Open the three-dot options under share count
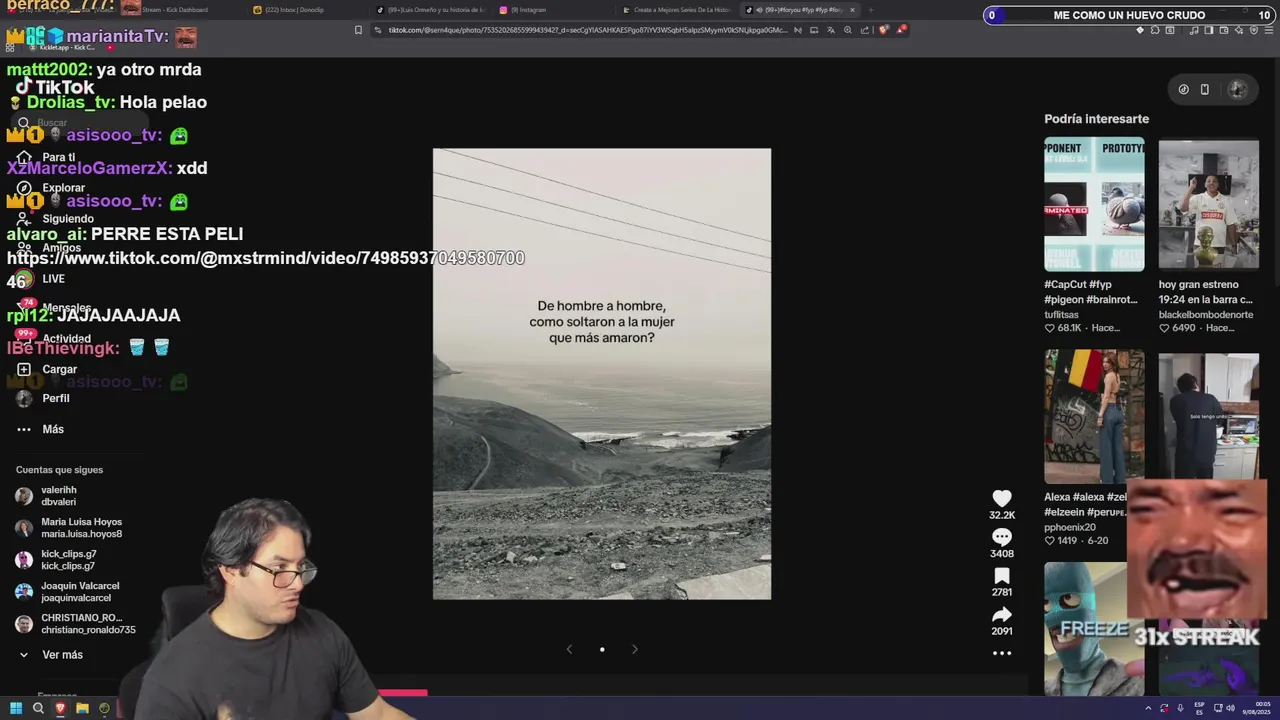 [x=1002, y=653]
